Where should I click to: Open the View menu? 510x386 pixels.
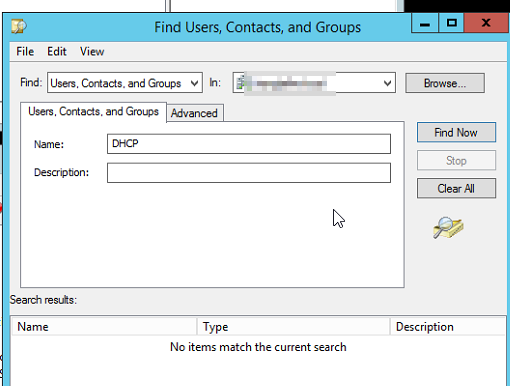tap(92, 51)
